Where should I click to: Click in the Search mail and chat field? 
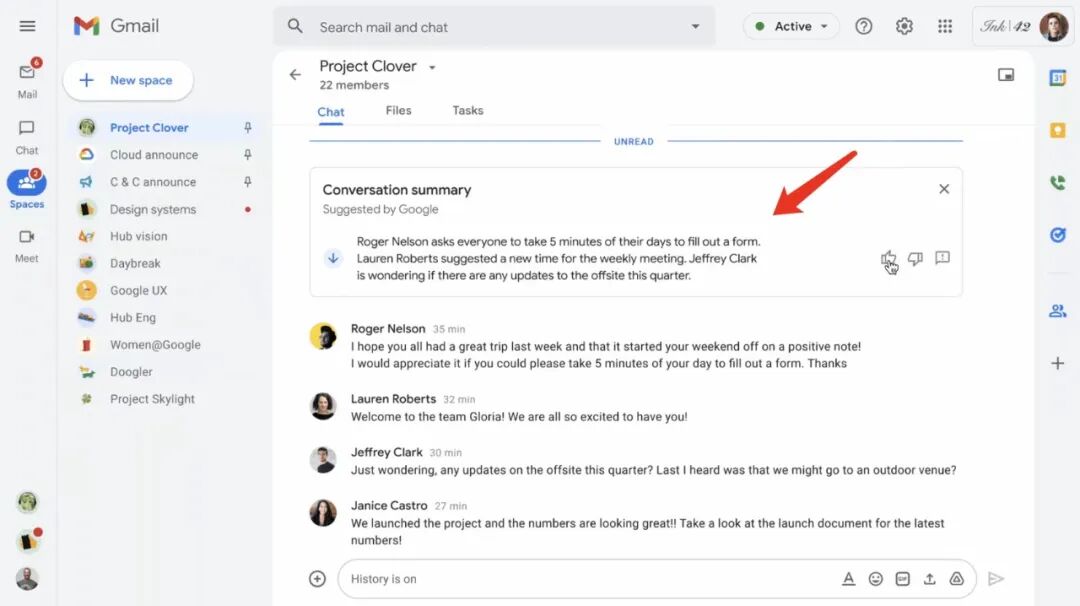493,27
